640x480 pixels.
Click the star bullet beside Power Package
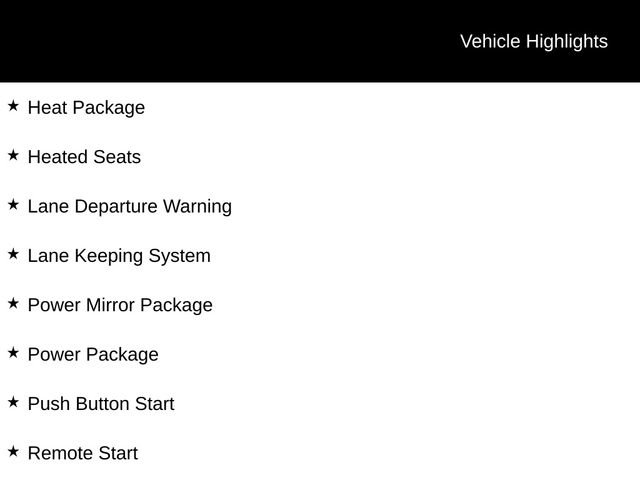pos(13,352)
